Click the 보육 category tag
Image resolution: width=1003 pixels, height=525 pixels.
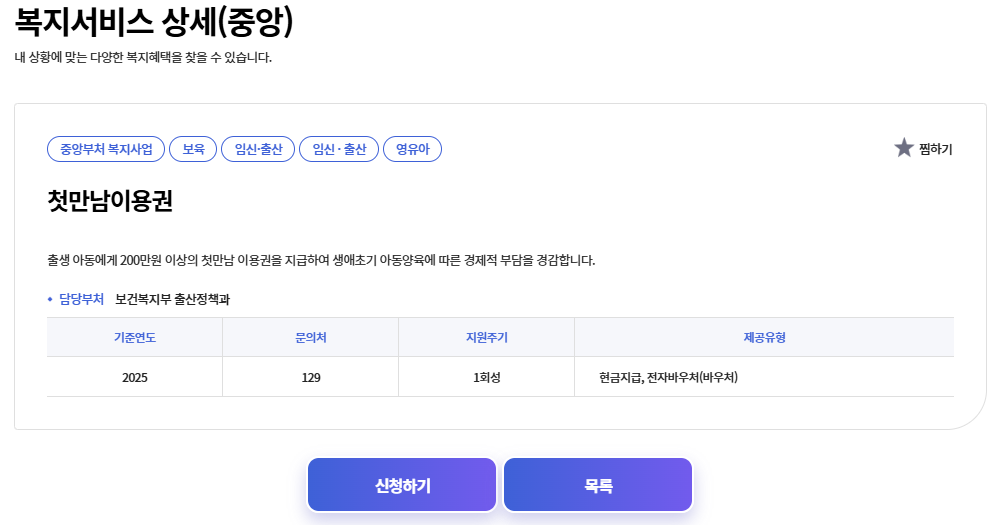pos(193,149)
